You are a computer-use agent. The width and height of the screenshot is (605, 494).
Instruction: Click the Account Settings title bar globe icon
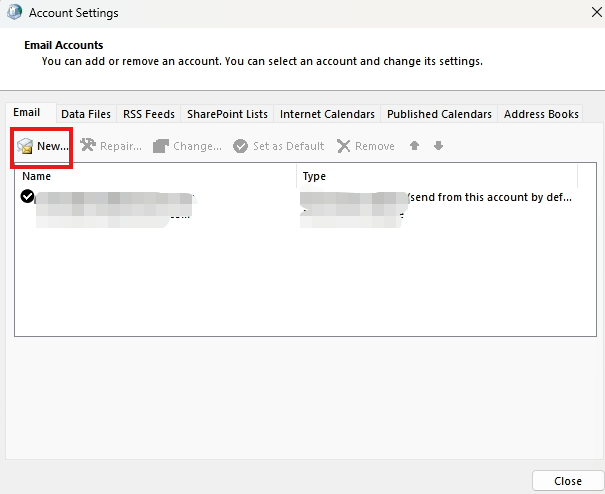pos(14,12)
